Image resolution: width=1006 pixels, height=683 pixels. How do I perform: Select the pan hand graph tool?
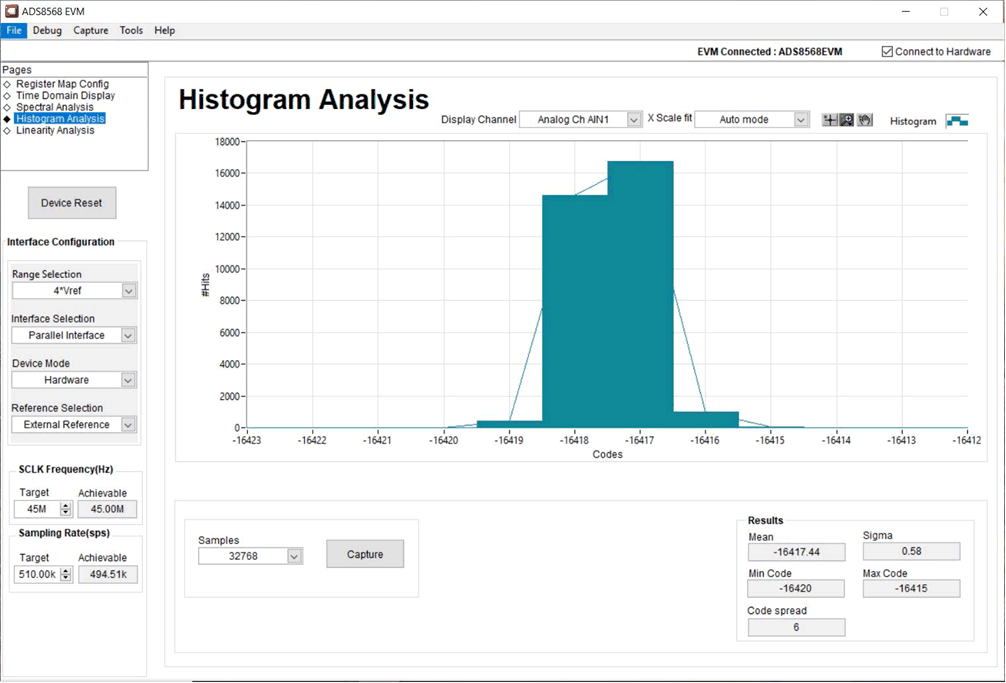coord(865,120)
